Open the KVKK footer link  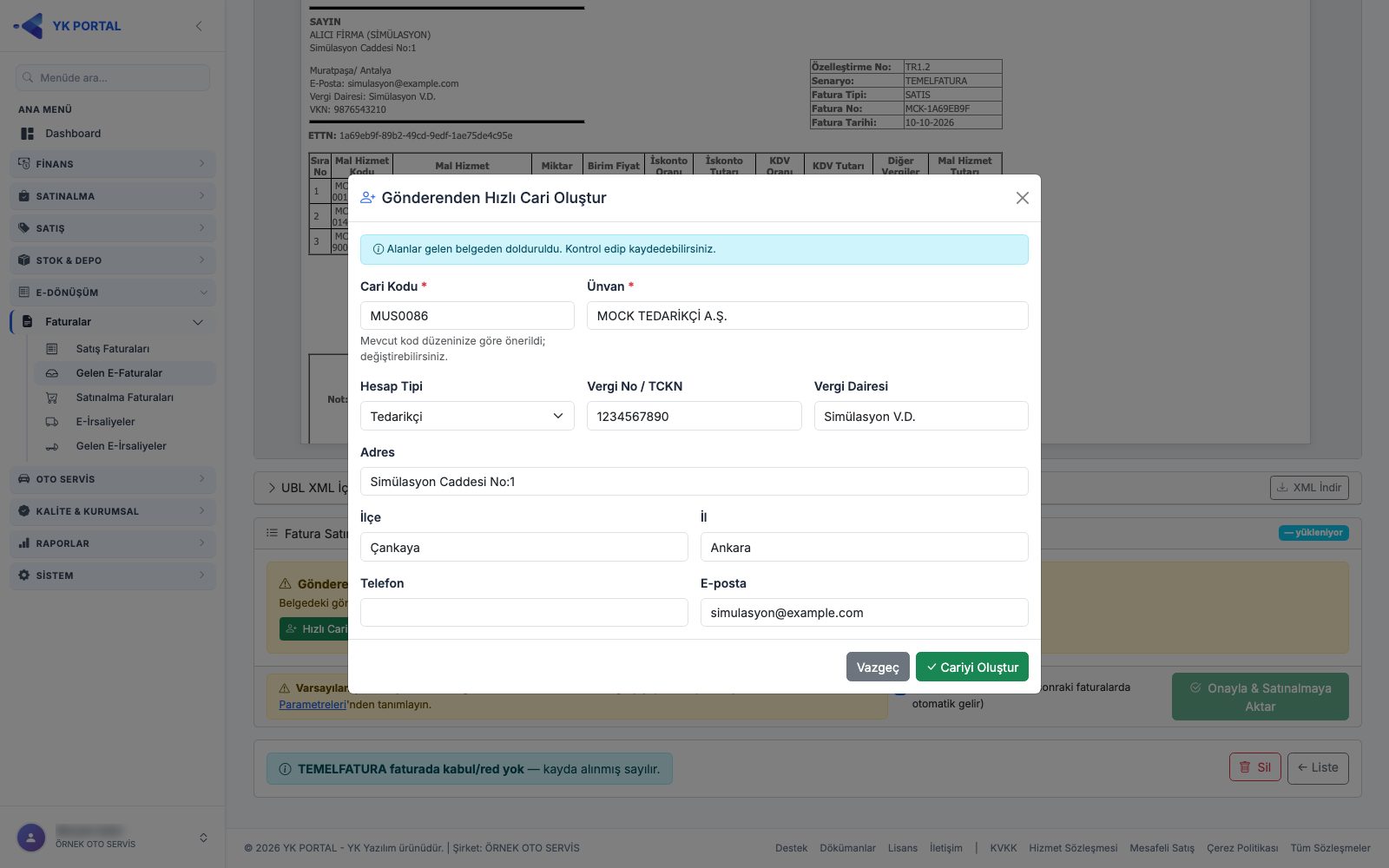(1004, 848)
